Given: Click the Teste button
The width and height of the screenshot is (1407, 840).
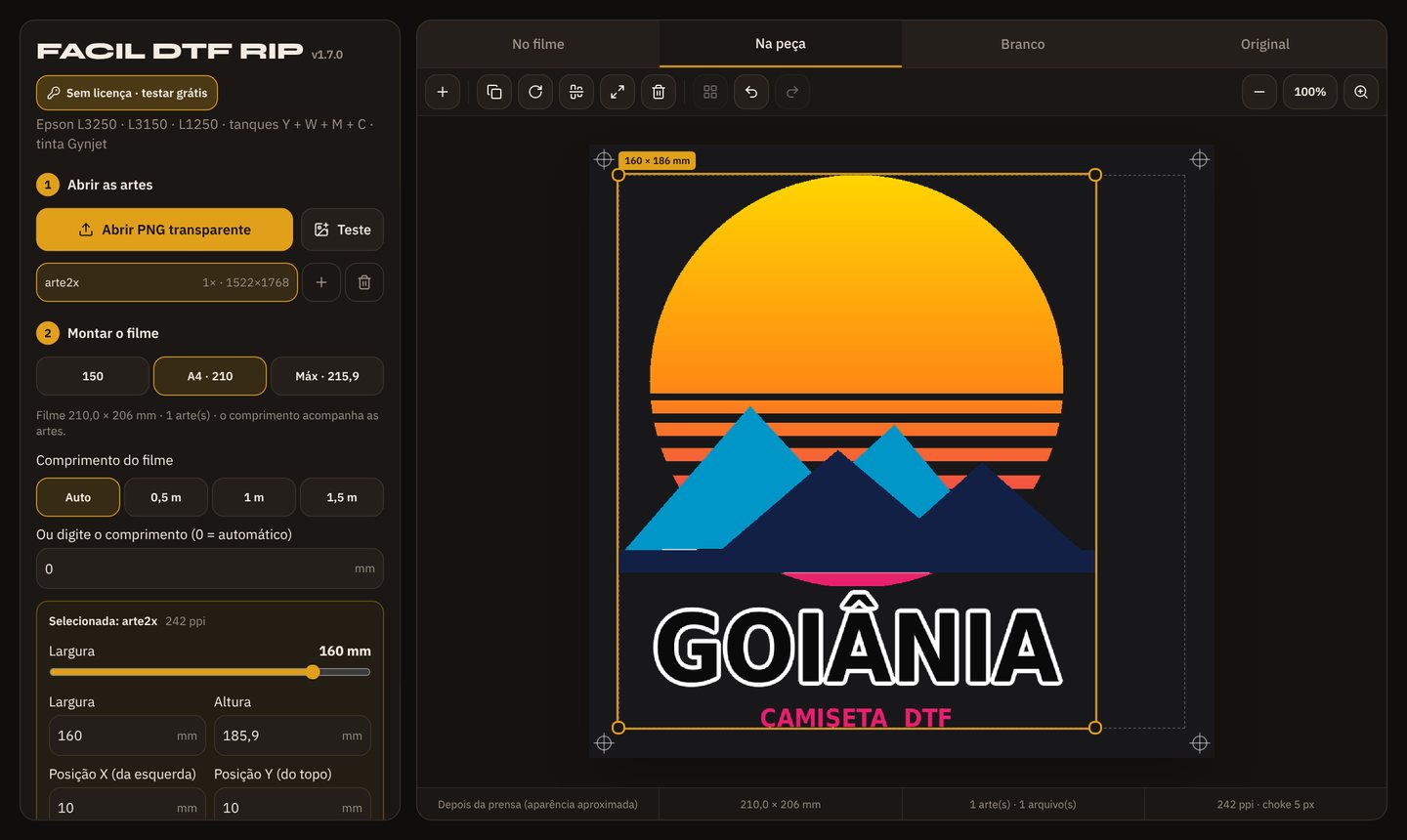Looking at the screenshot, I should pos(342,230).
